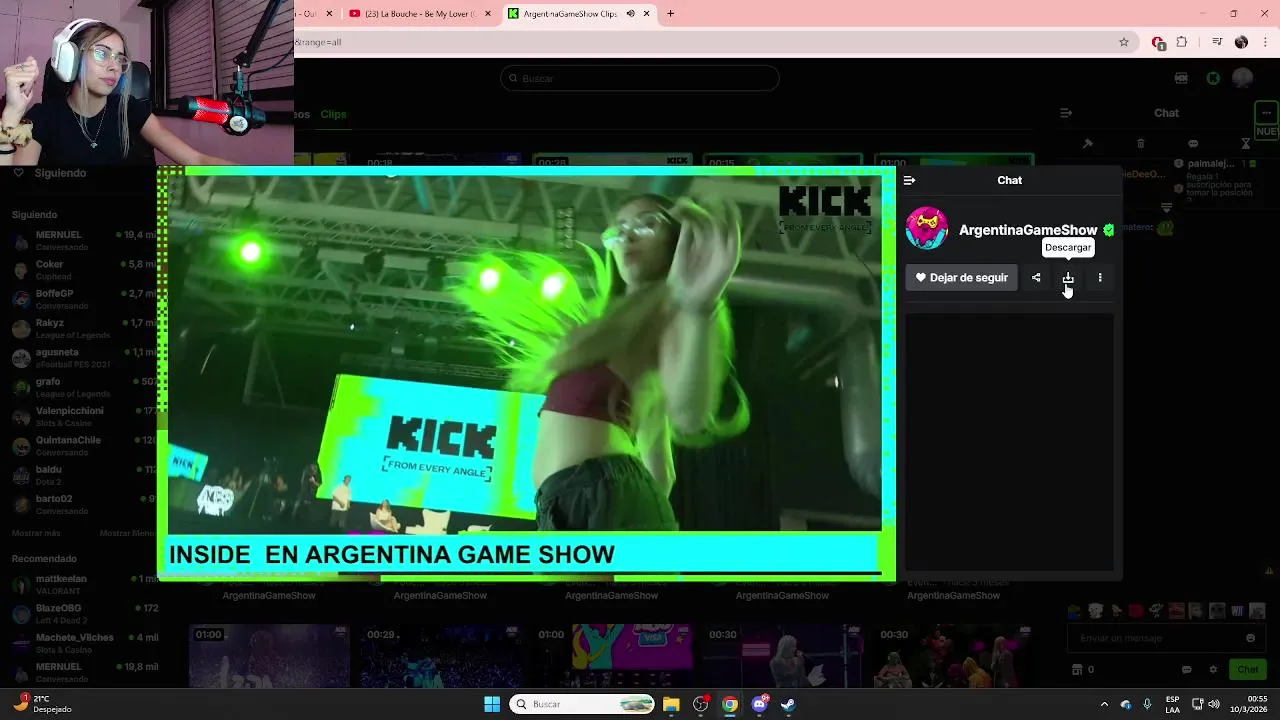Open ArgentinaGameShow channel name in clip panel

point(1028,230)
